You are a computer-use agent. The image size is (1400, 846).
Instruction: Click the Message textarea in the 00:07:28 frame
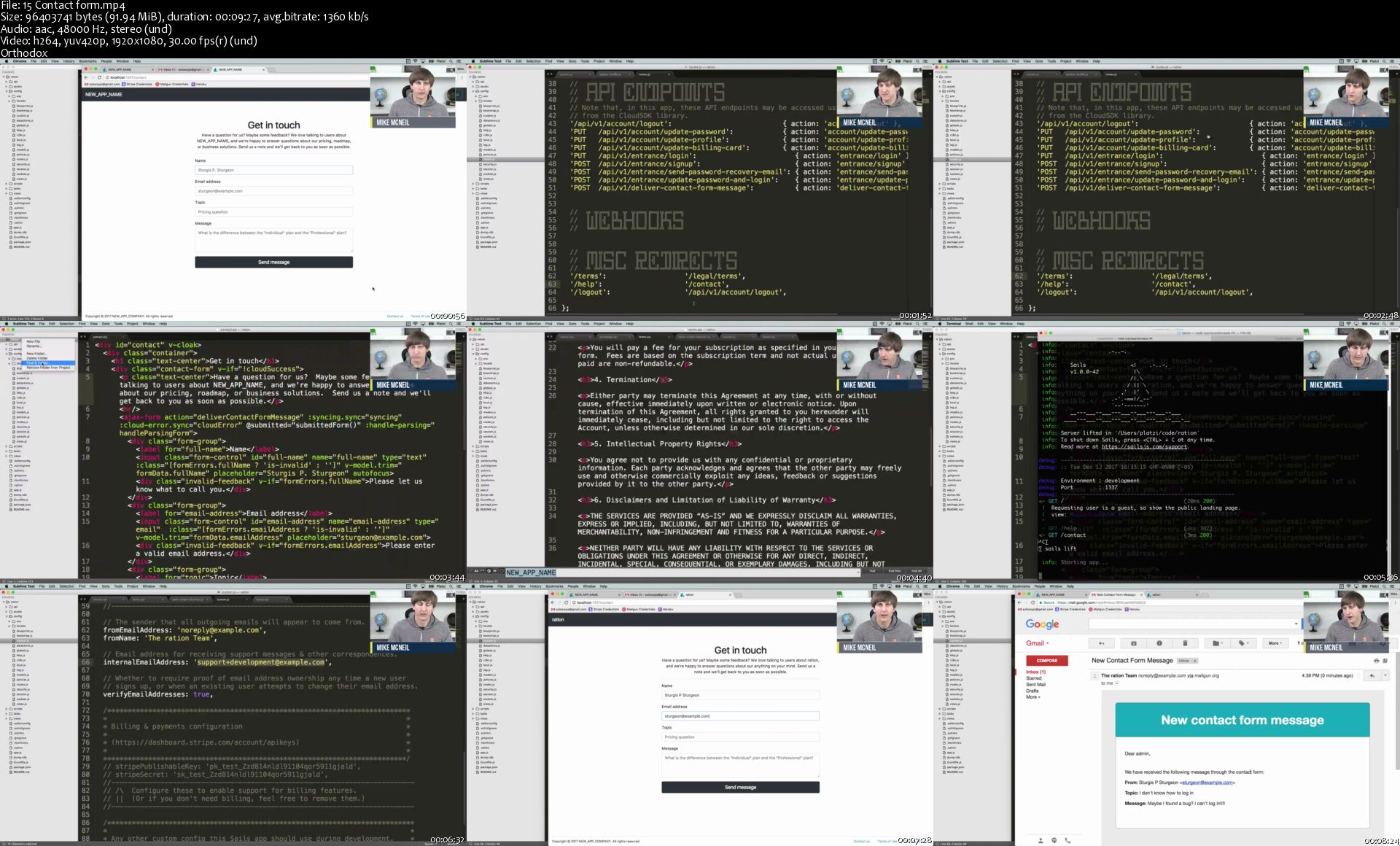(x=740, y=764)
